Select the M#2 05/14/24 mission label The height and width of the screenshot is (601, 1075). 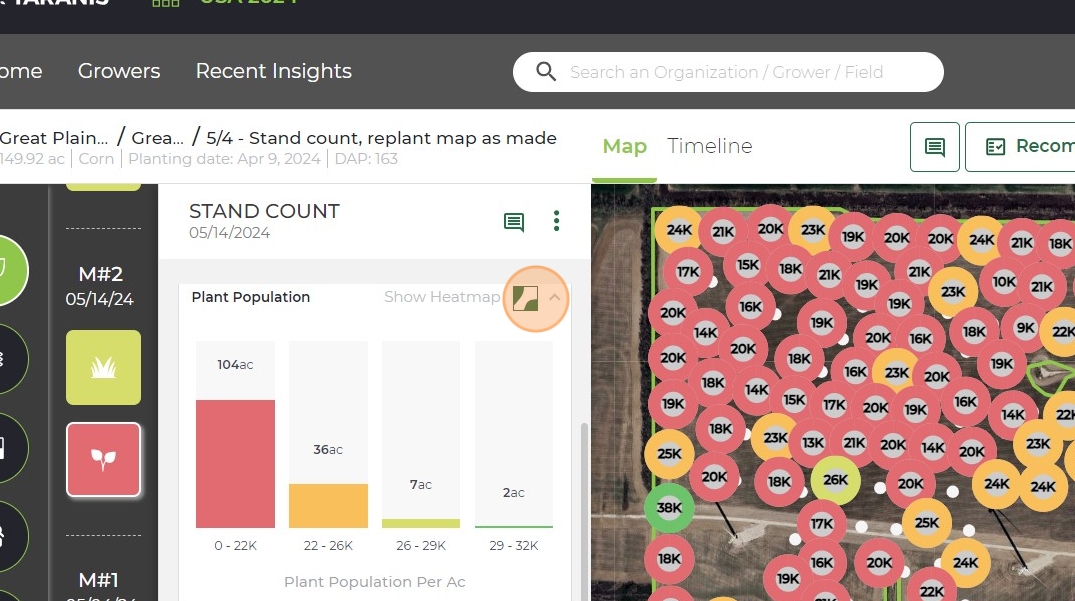[x=100, y=286]
